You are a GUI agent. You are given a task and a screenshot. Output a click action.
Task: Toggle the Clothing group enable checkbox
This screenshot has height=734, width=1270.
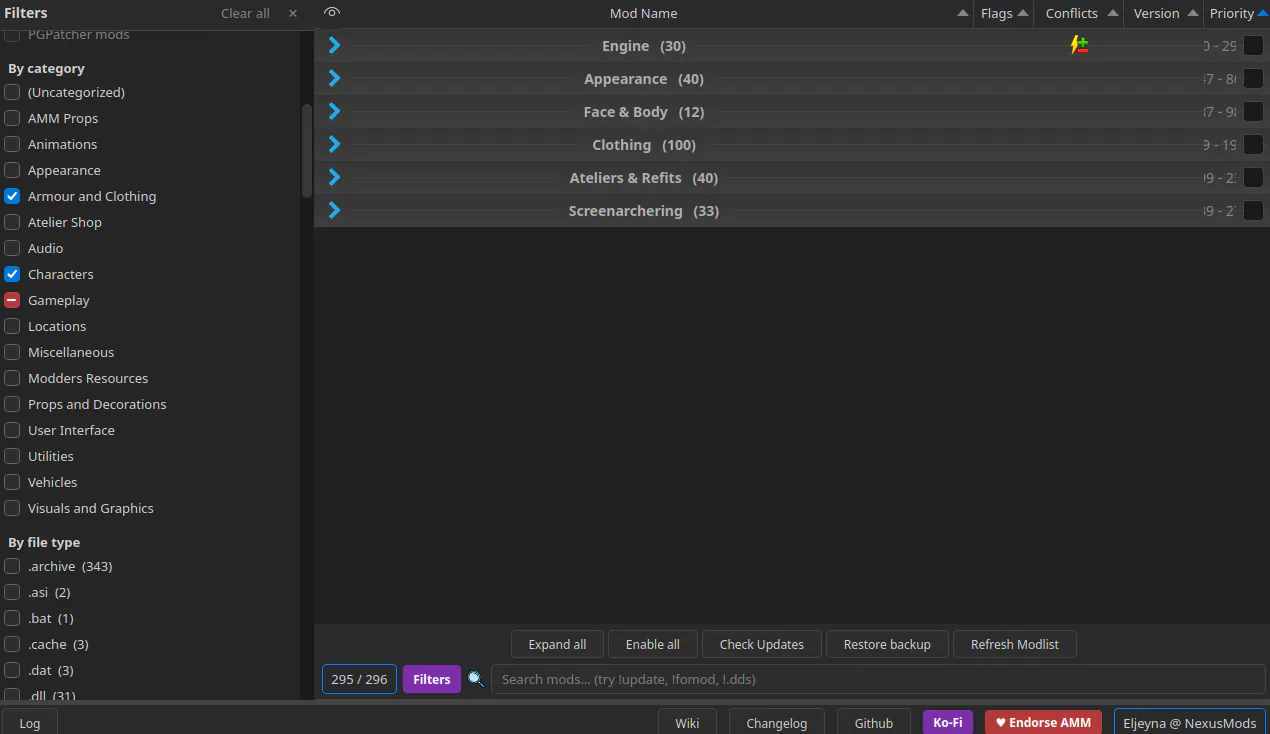click(1253, 144)
